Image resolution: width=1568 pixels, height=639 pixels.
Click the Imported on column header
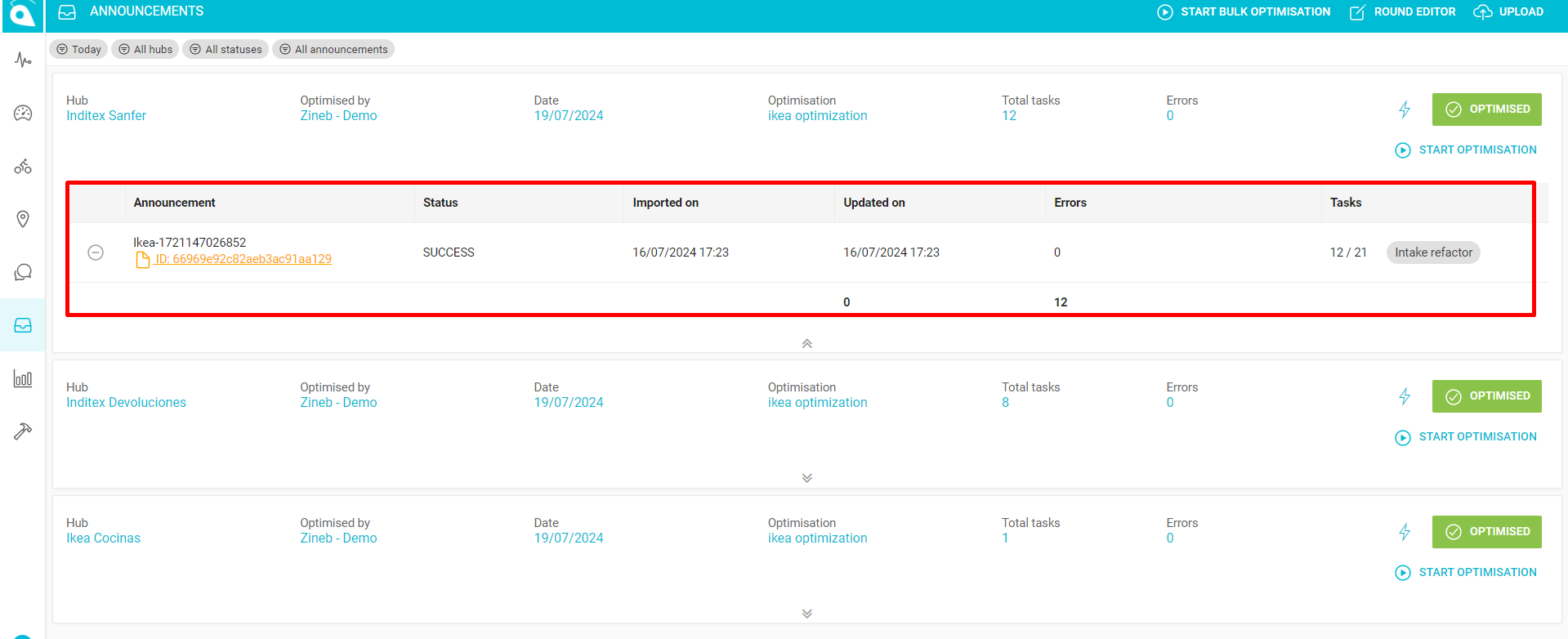pos(665,203)
